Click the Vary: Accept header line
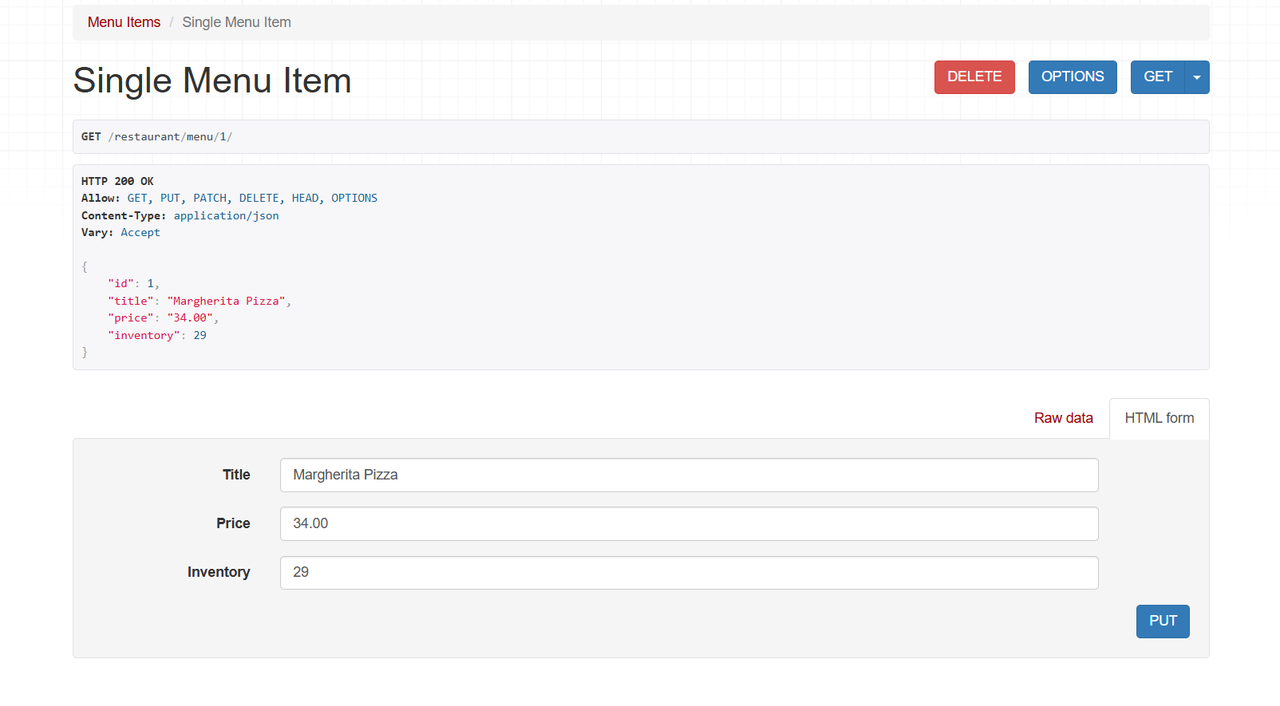 click(x=121, y=232)
